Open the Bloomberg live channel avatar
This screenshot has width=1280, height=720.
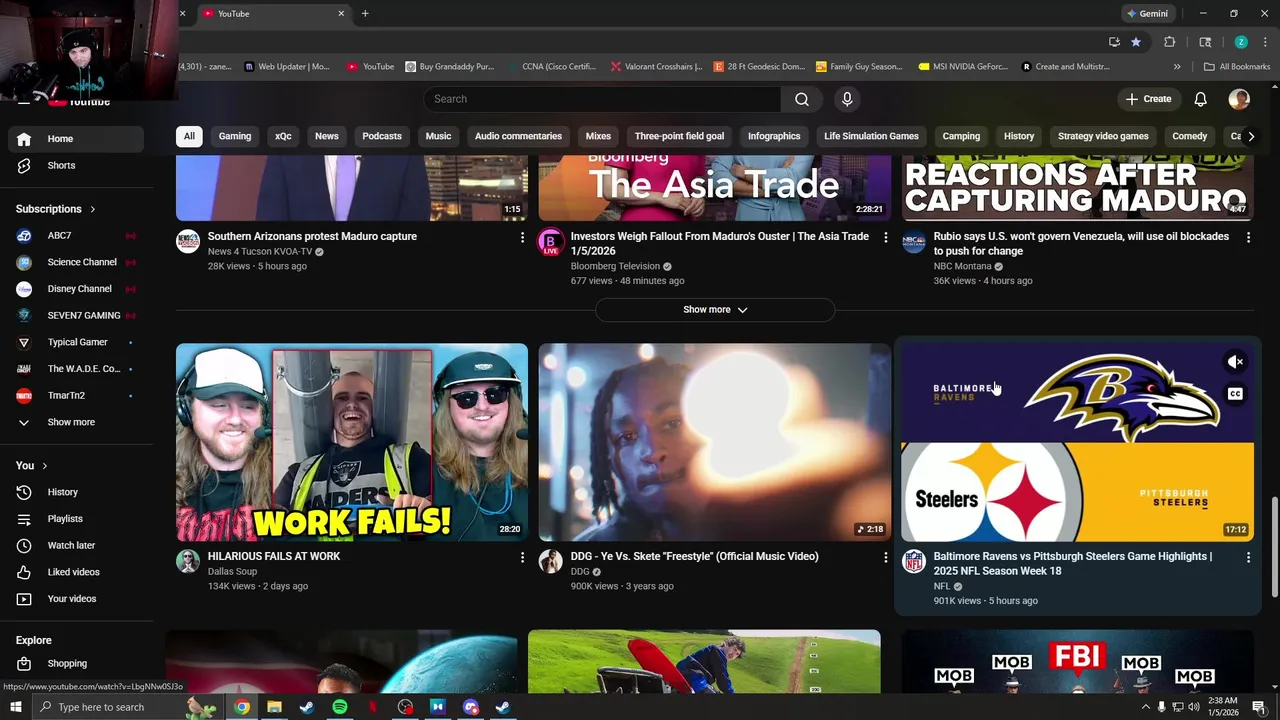[x=550, y=241]
